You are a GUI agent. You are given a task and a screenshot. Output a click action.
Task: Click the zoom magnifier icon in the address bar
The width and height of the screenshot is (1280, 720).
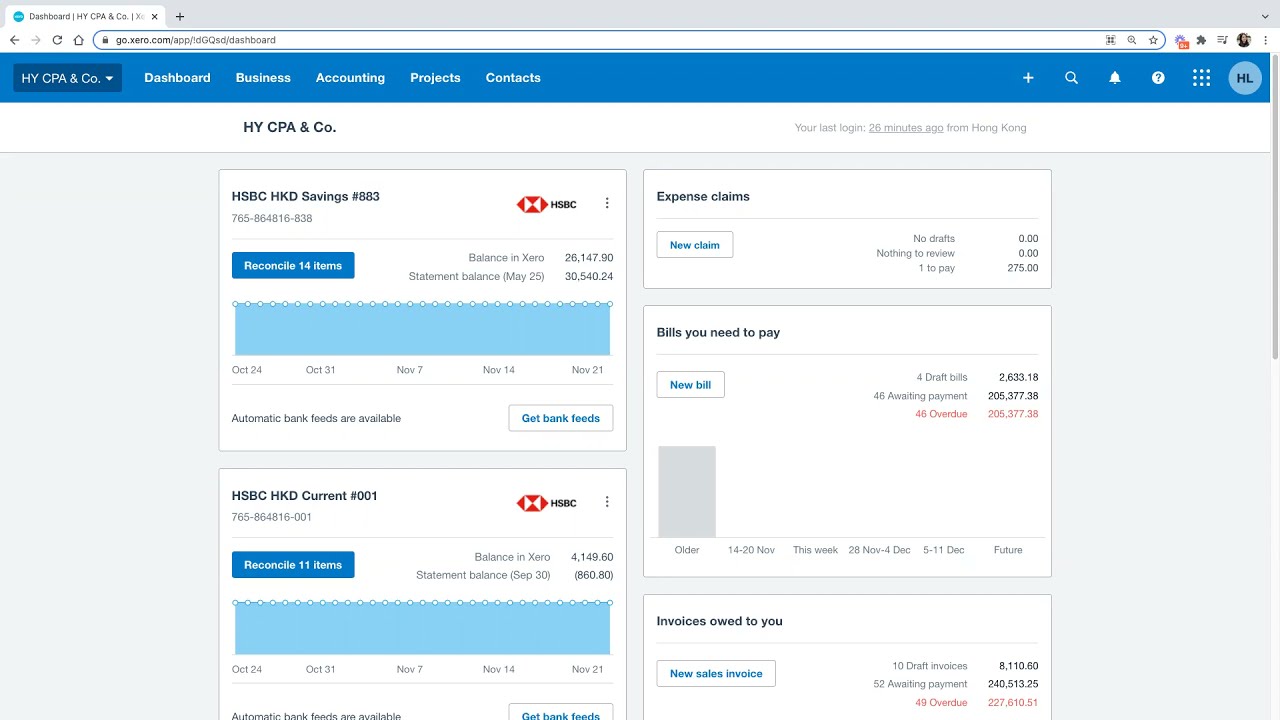coord(1132,40)
